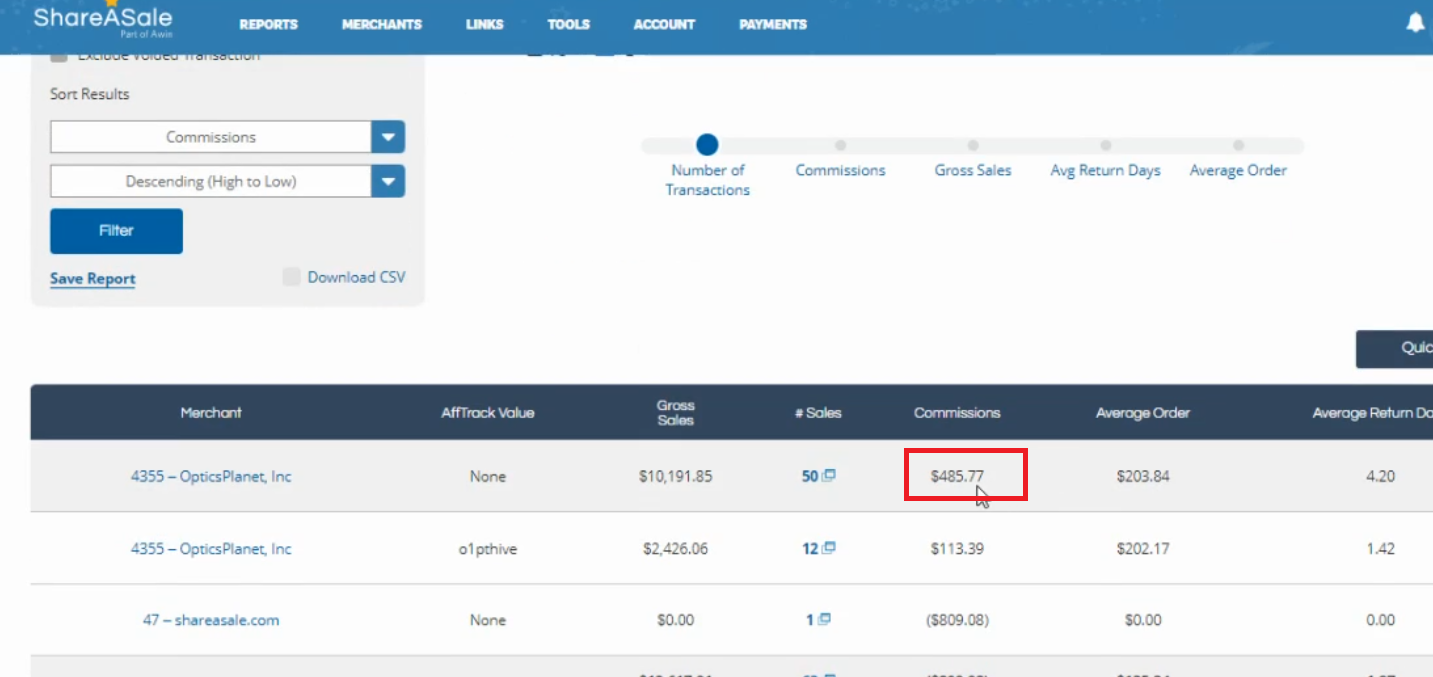This screenshot has width=1433, height=677.
Task: Open the Links menu
Action: click(x=485, y=24)
